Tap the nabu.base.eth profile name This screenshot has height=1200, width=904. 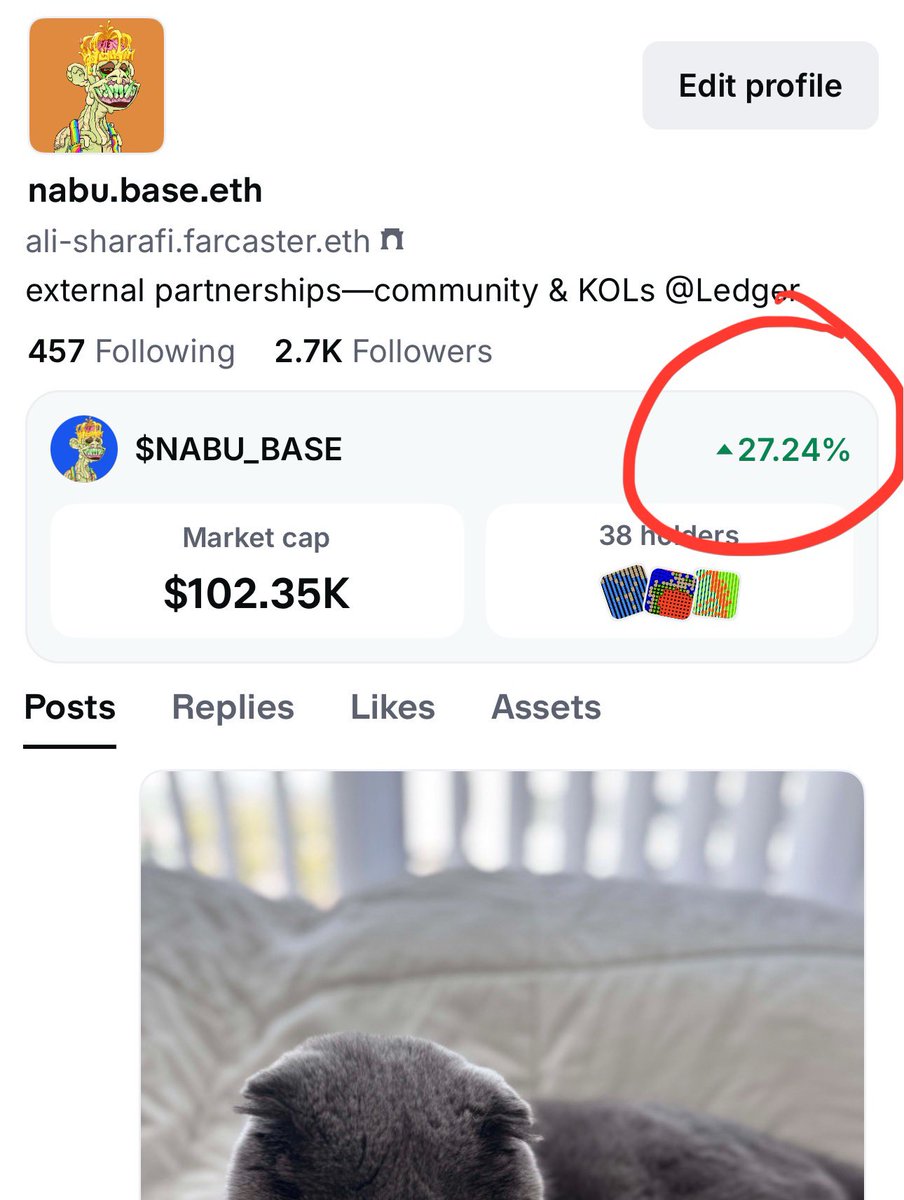click(145, 190)
